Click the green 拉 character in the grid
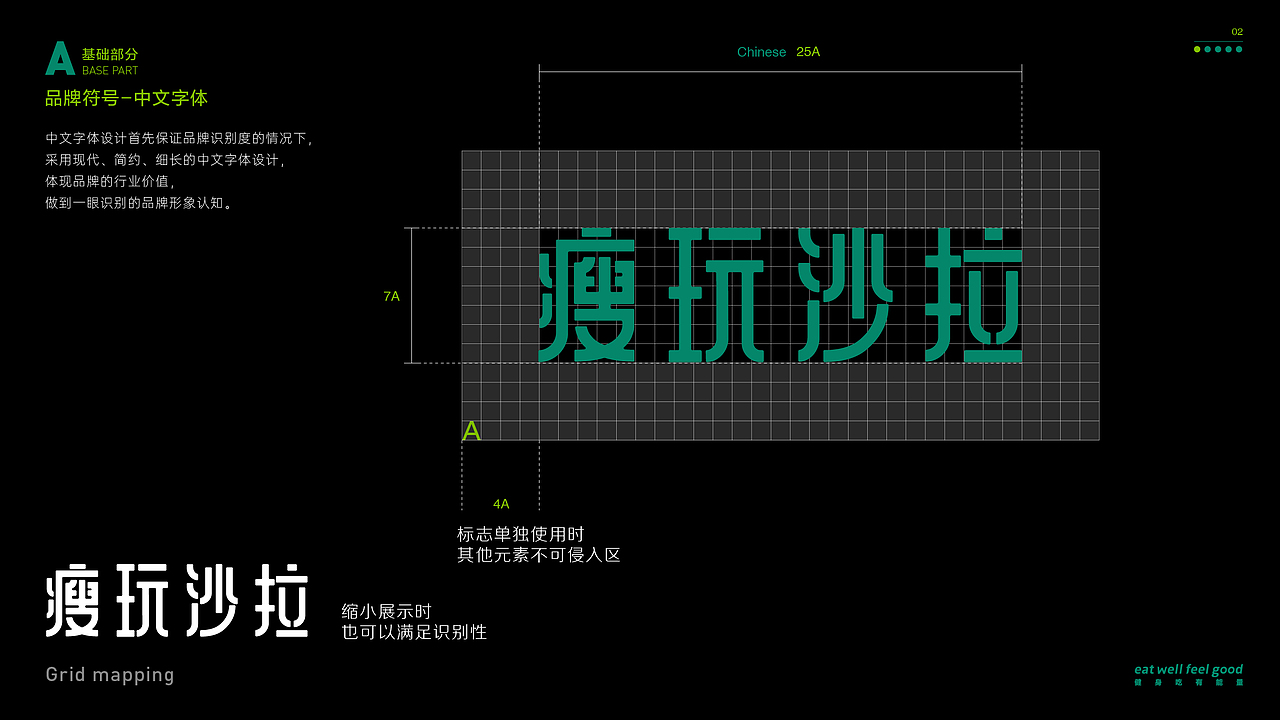The height and width of the screenshot is (720, 1280). coord(974,295)
